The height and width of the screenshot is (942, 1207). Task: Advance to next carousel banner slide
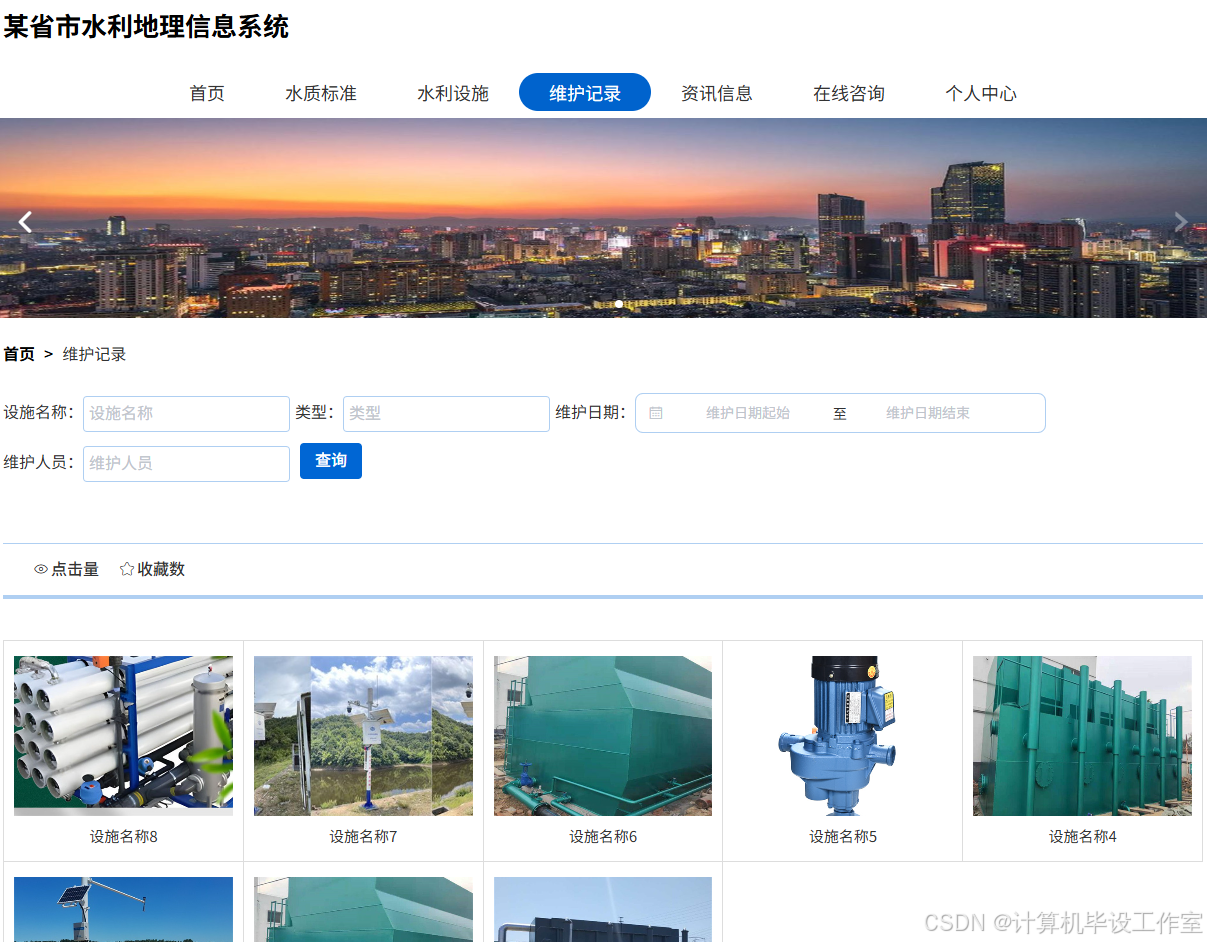point(1181,222)
